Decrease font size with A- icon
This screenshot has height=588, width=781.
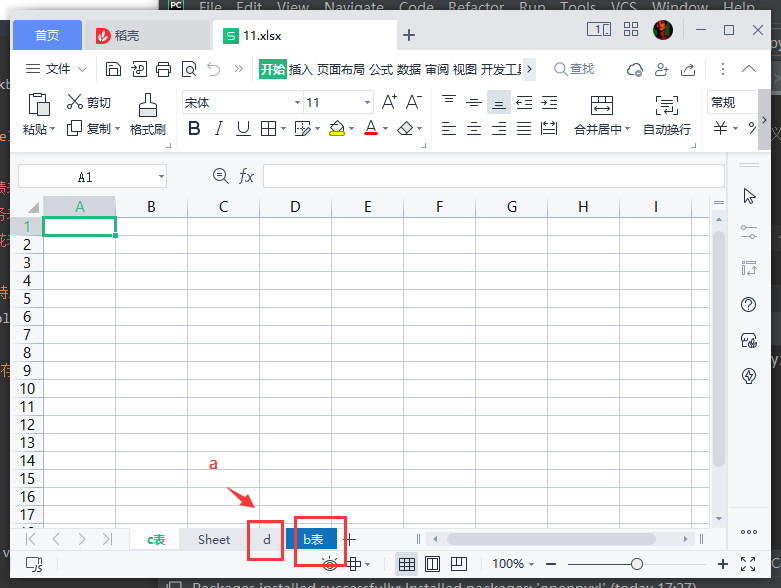click(414, 102)
